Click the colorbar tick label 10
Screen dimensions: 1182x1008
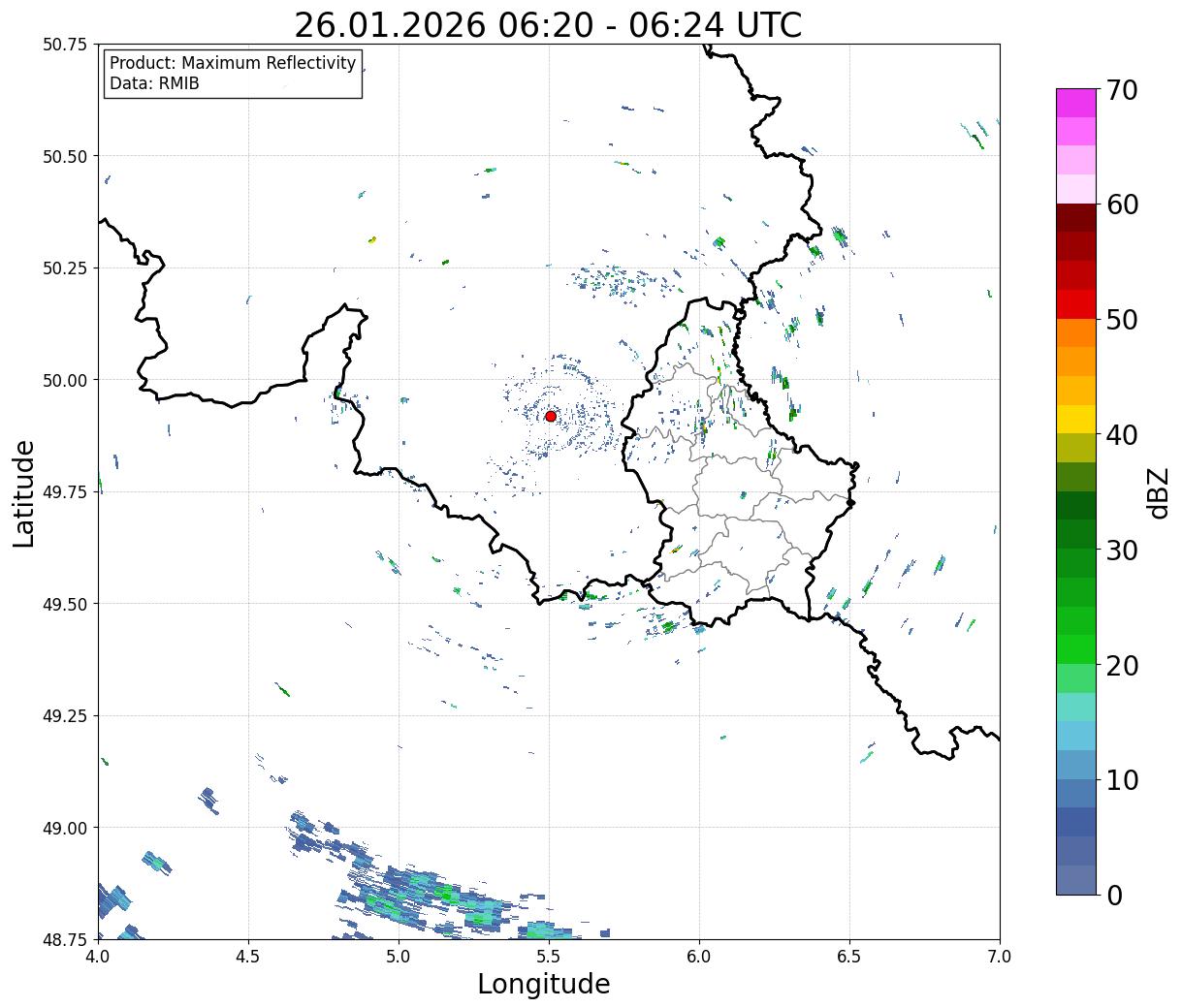point(1122,780)
